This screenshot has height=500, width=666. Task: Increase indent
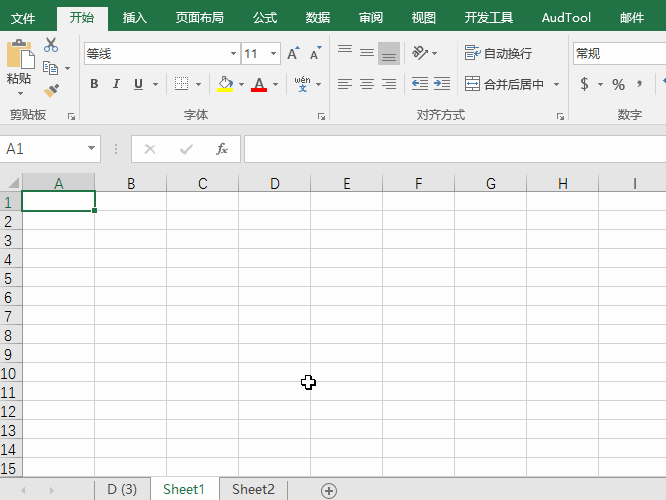[442, 84]
